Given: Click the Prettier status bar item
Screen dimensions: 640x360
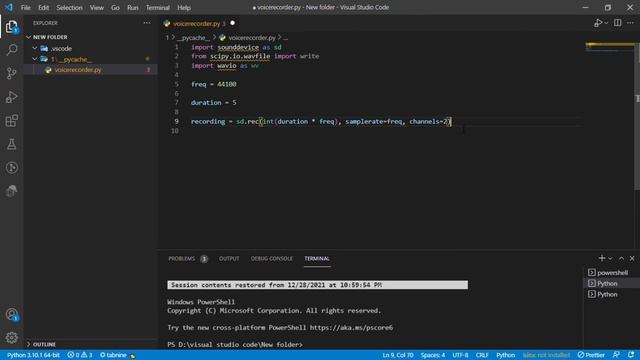Looking at the screenshot, I should 591,355.
